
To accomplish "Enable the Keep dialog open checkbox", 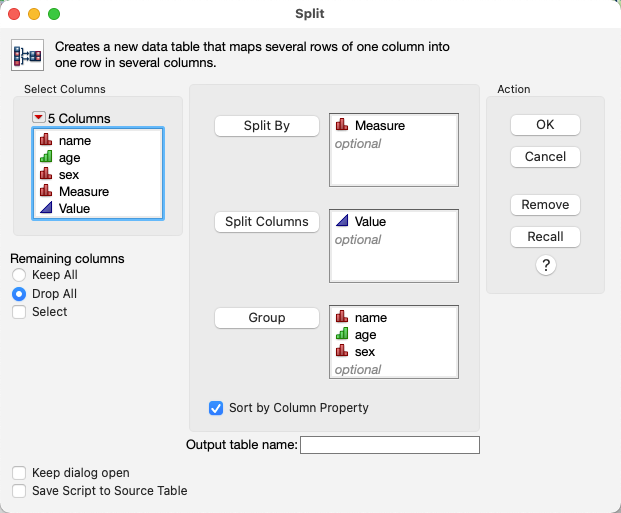I will pos(19,473).
